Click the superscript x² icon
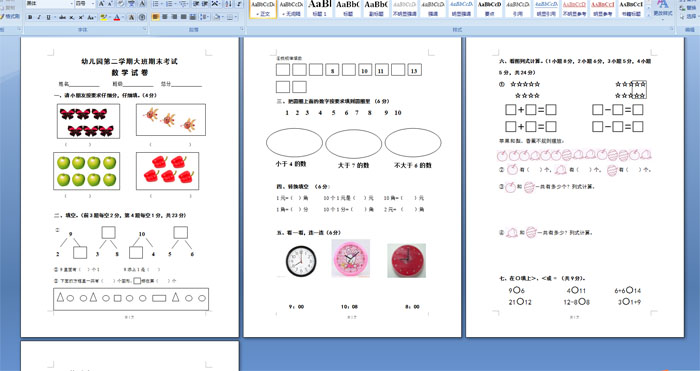Viewport: 700px width, 371px height. click(x=81, y=17)
